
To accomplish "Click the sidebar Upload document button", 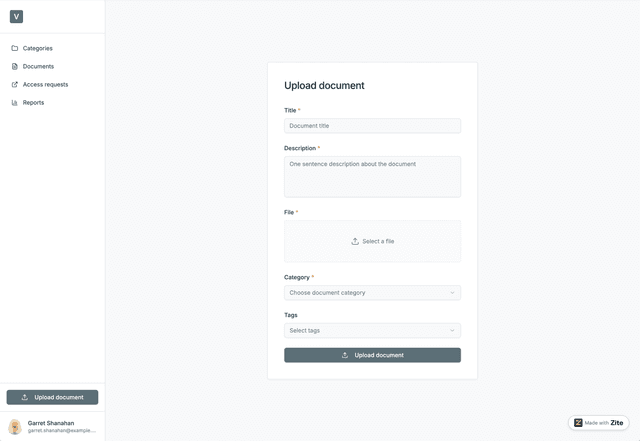I will (x=52, y=397).
